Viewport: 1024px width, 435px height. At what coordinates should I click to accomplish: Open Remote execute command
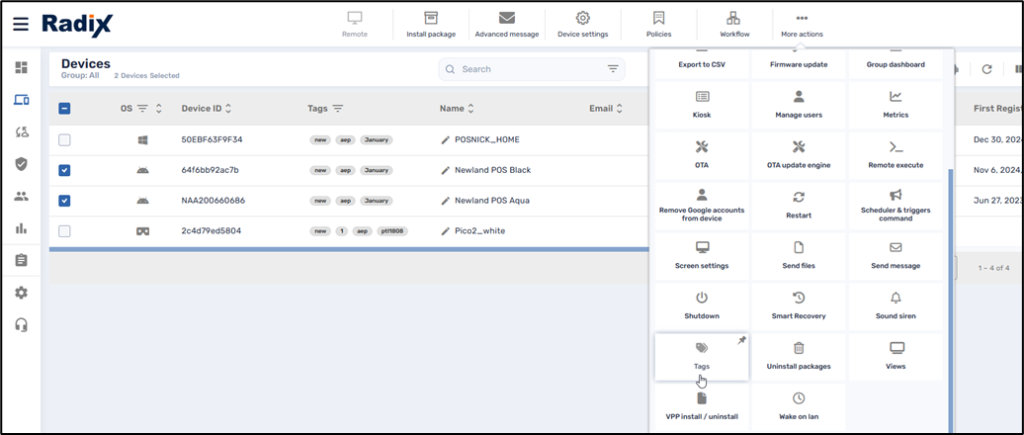tap(895, 154)
